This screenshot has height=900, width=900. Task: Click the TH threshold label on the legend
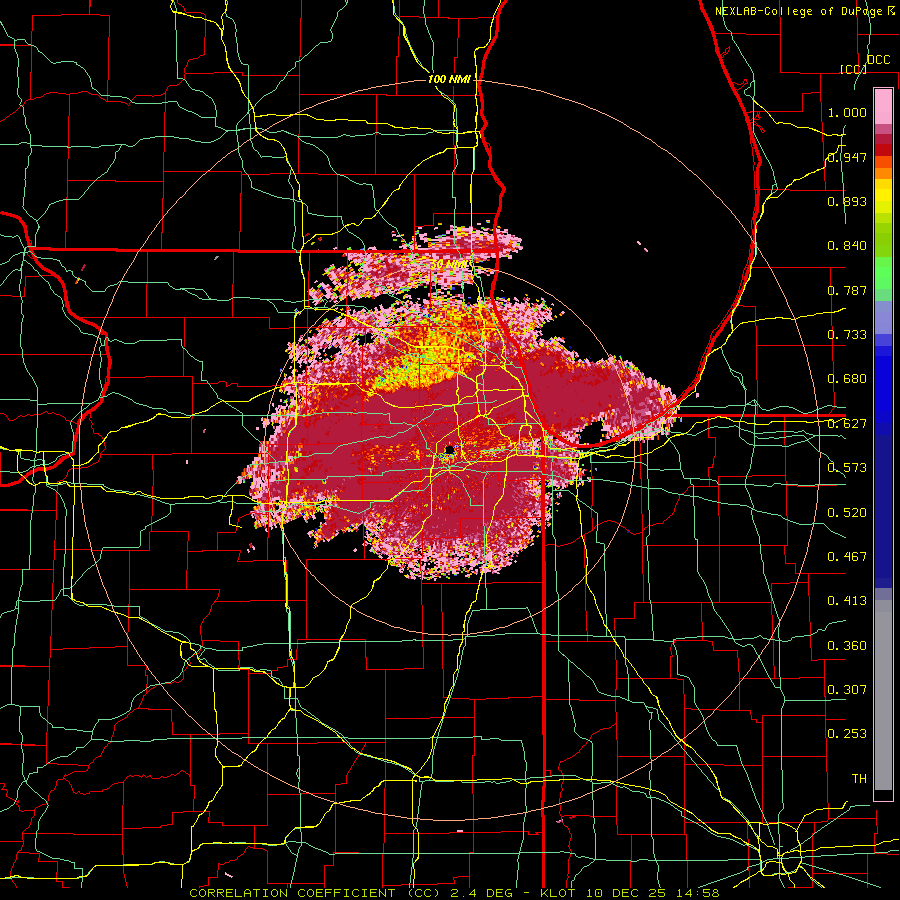point(859,779)
